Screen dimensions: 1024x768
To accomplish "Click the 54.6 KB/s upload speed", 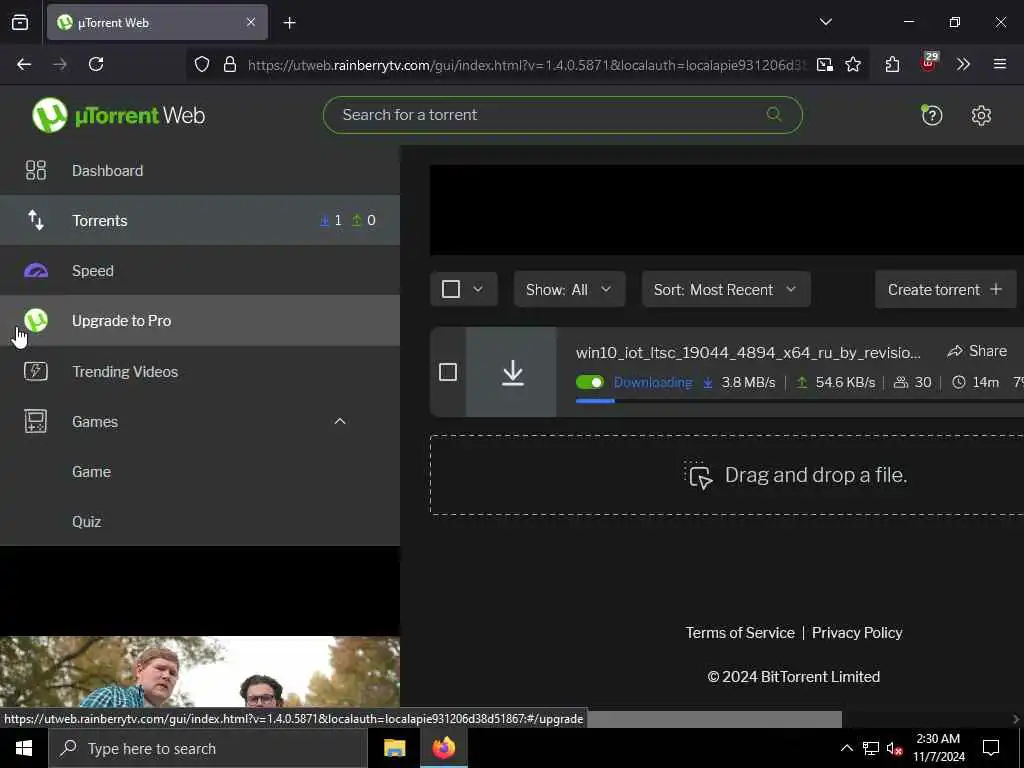I will pos(845,383).
